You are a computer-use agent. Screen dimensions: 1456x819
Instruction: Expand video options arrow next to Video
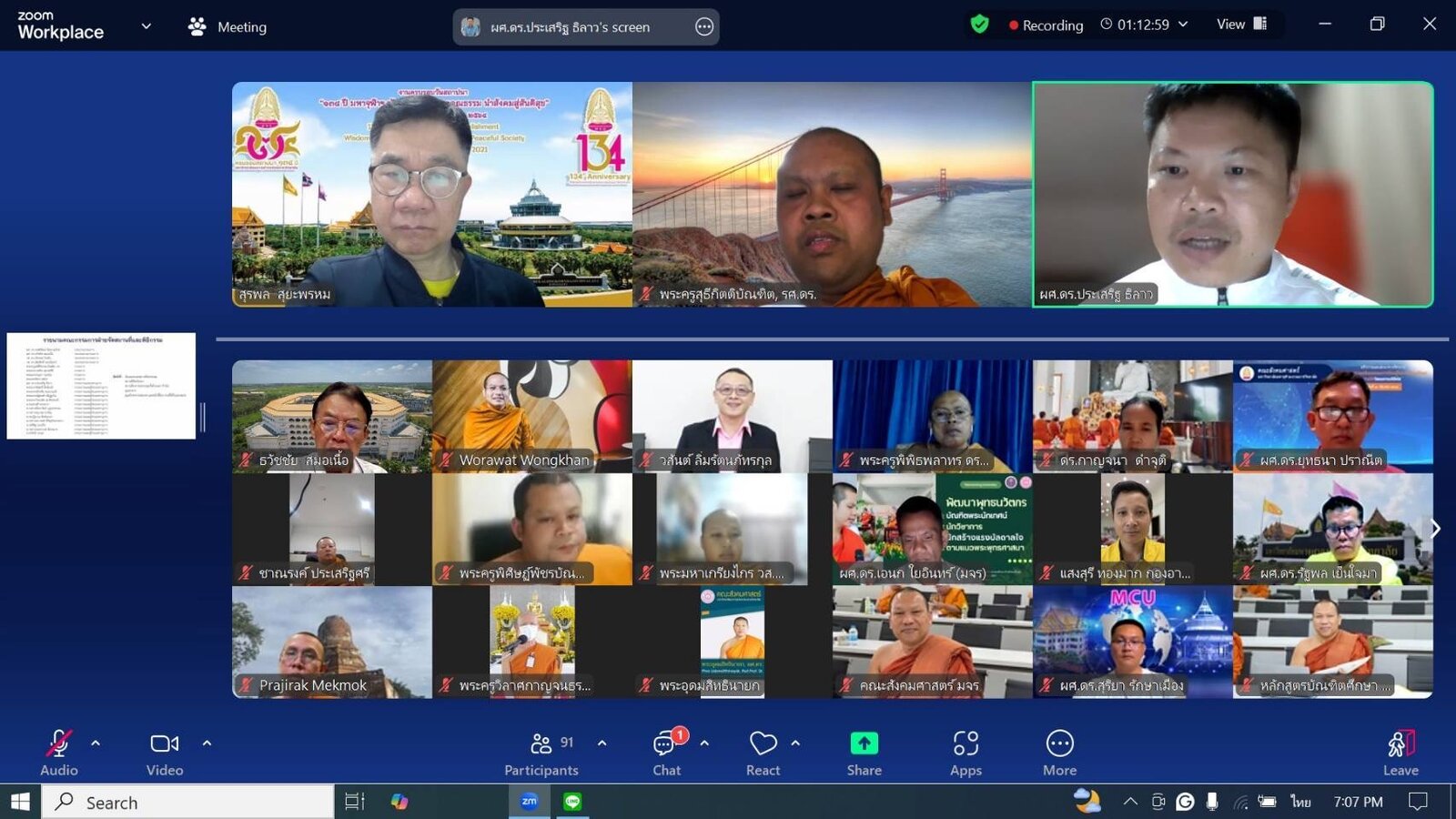pyautogui.click(x=207, y=743)
